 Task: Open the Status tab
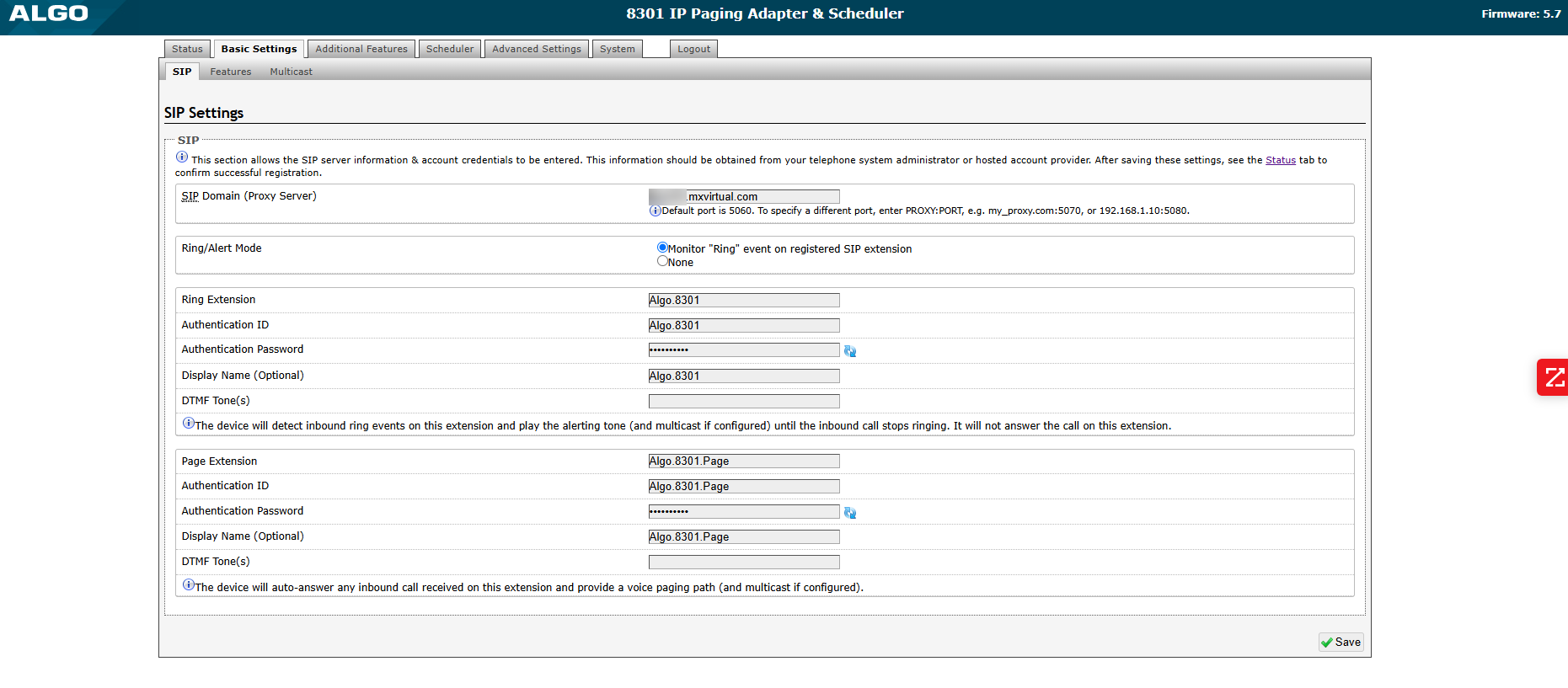click(187, 49)
